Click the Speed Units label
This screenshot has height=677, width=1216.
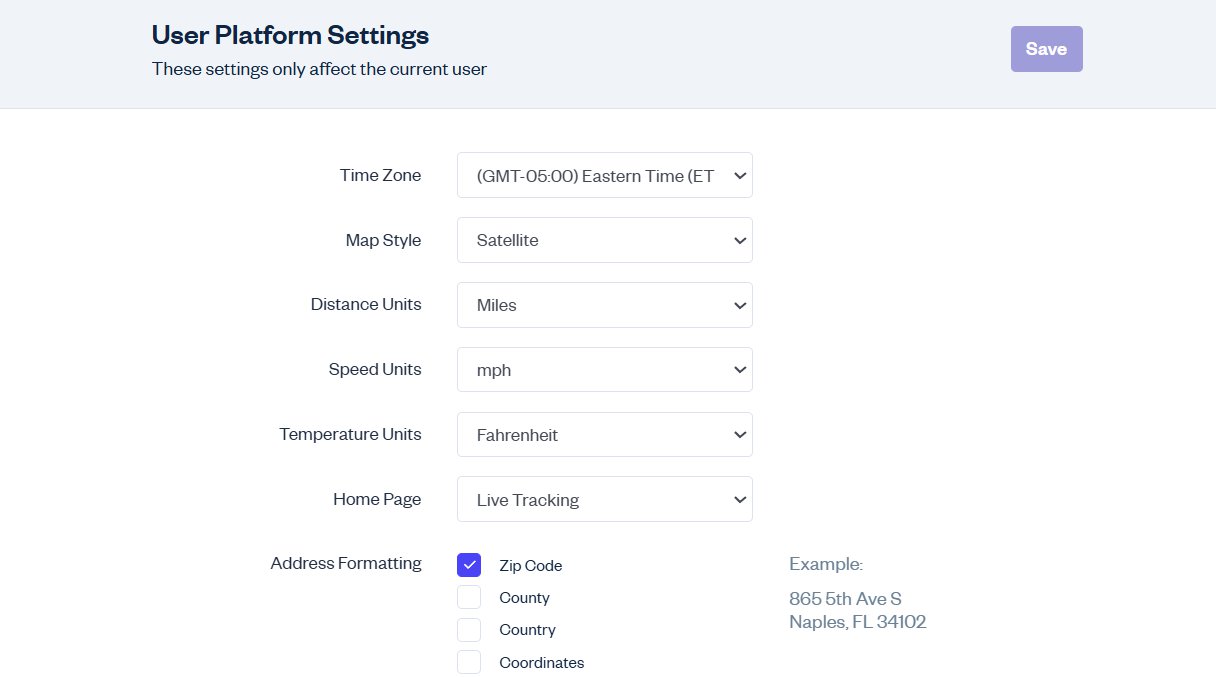tap(375, 369)
